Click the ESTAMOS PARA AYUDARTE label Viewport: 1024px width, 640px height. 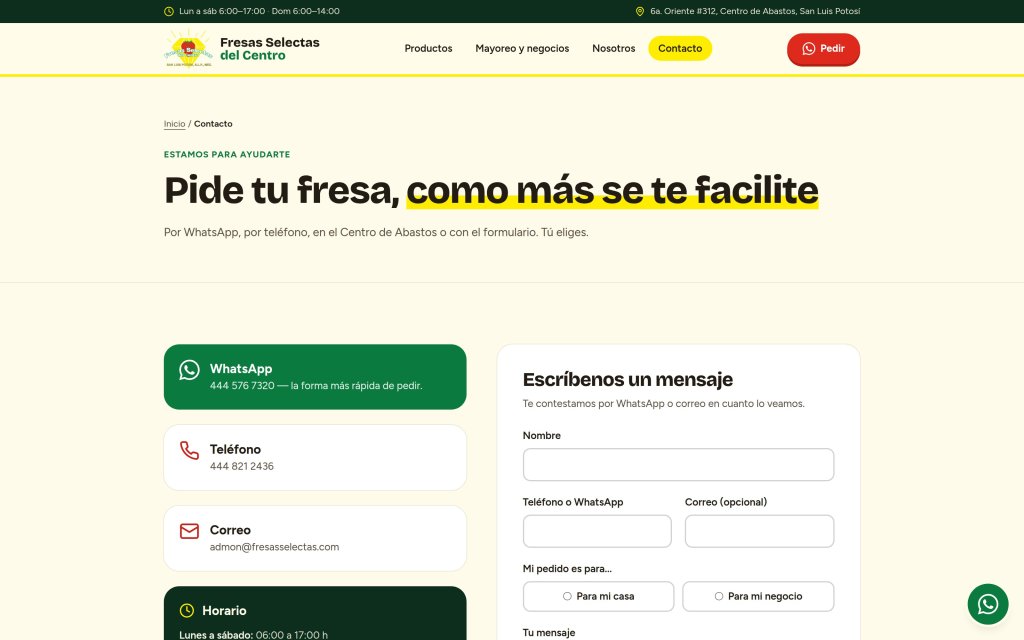[227, 155]
